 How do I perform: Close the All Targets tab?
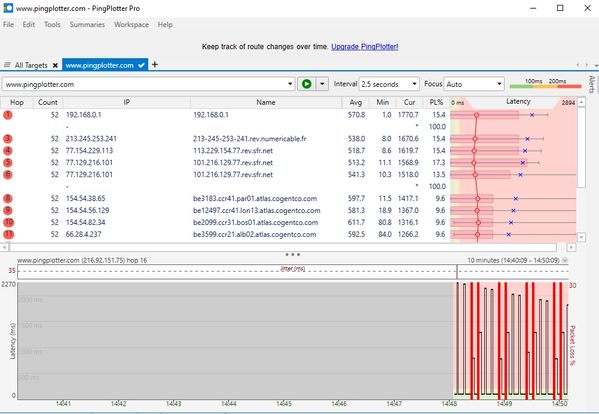tap(55, 65)
